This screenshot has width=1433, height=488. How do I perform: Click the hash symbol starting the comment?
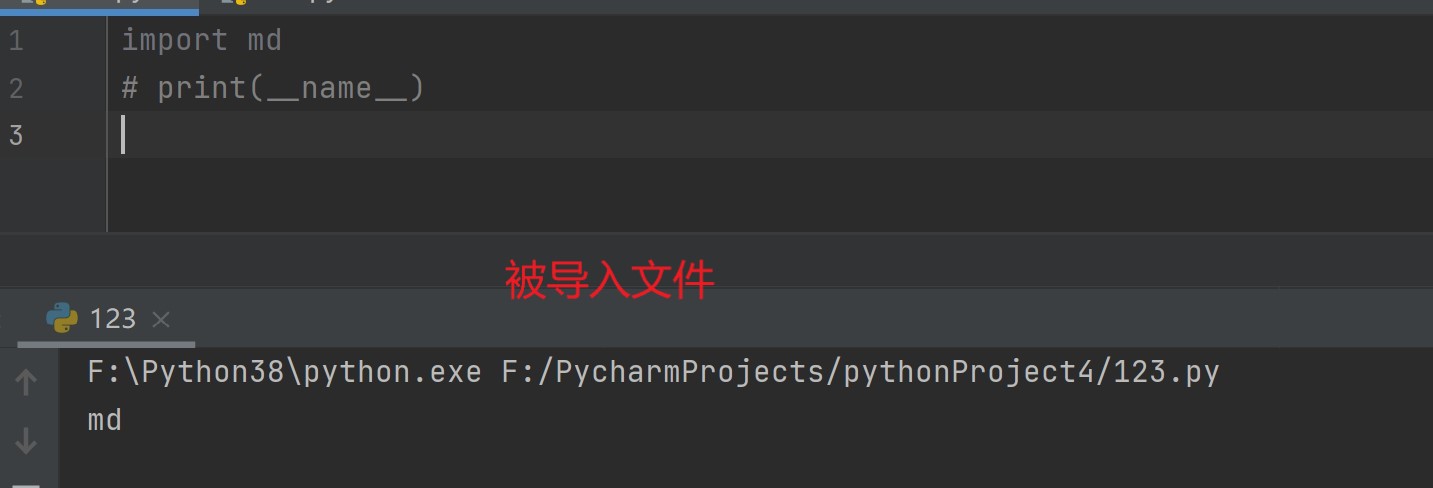[130, 88]
